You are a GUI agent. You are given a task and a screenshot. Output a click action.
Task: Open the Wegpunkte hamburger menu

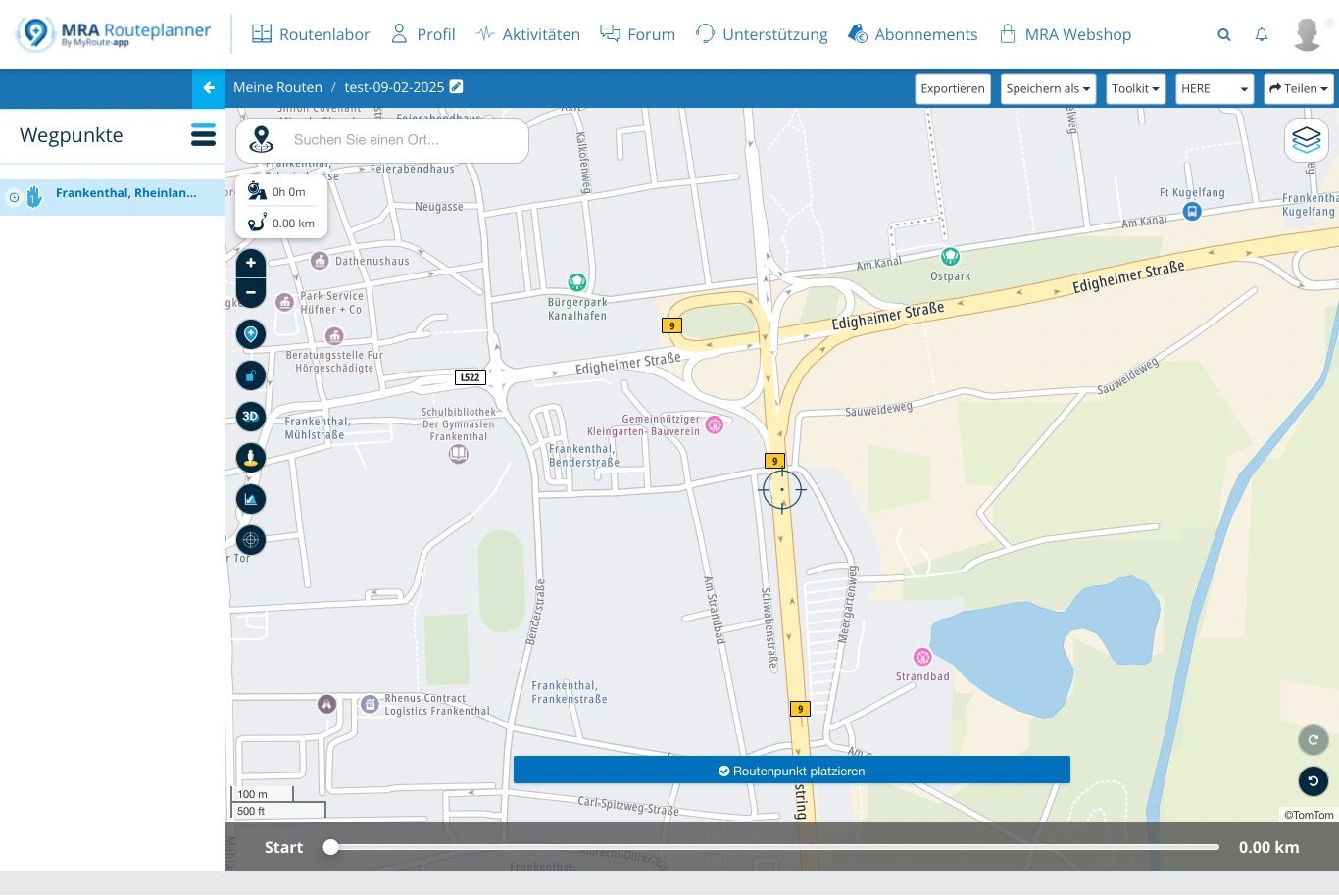[x=203, y=134]
